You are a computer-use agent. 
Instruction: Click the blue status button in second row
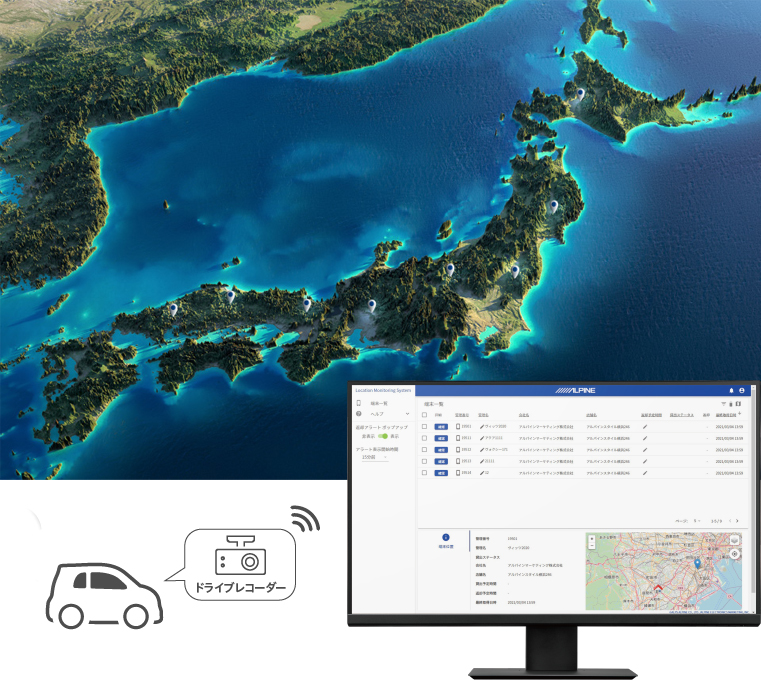(x=441, y=438)
